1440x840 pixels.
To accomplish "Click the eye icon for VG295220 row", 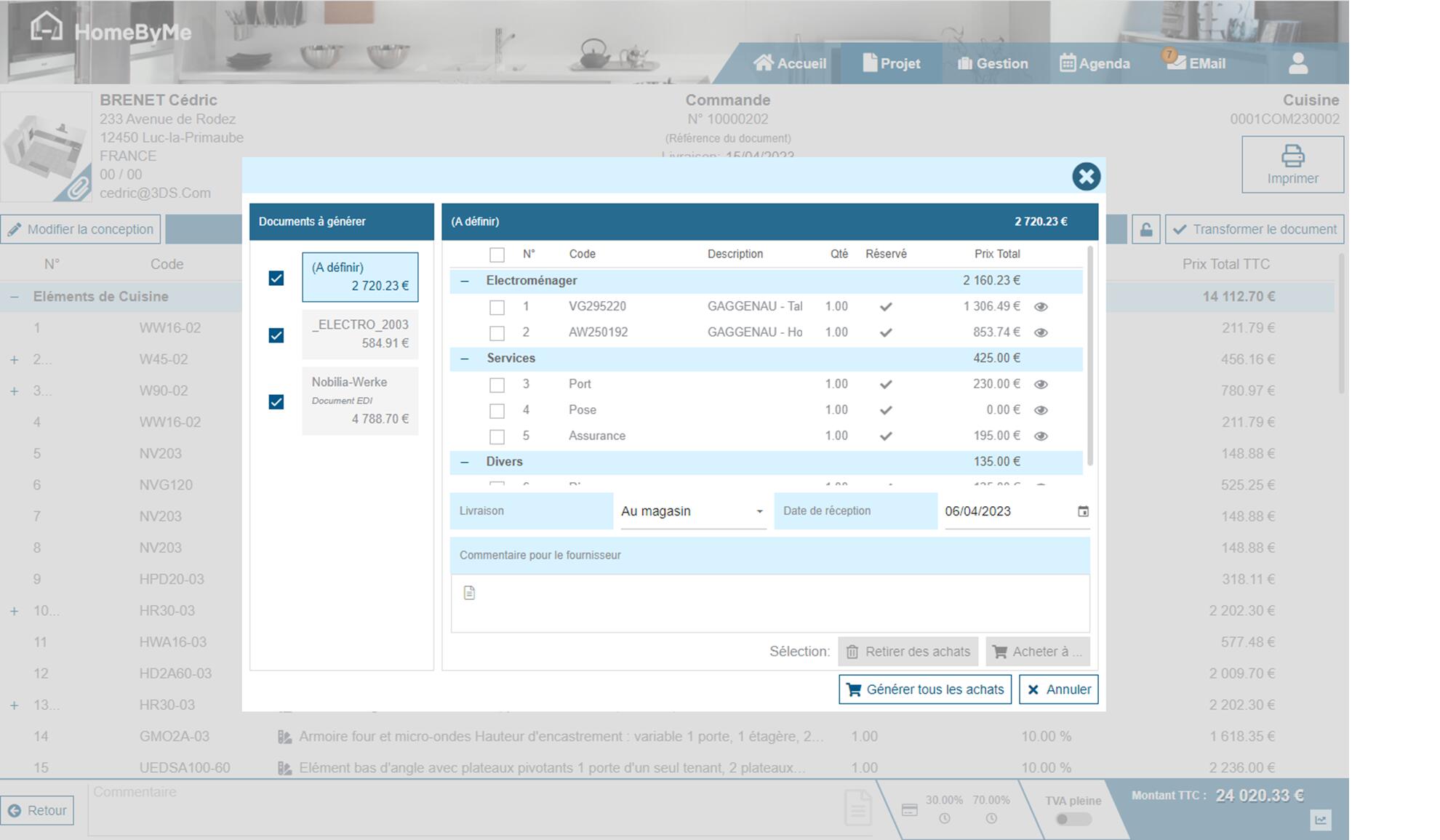I will (x=1041, y=307).
